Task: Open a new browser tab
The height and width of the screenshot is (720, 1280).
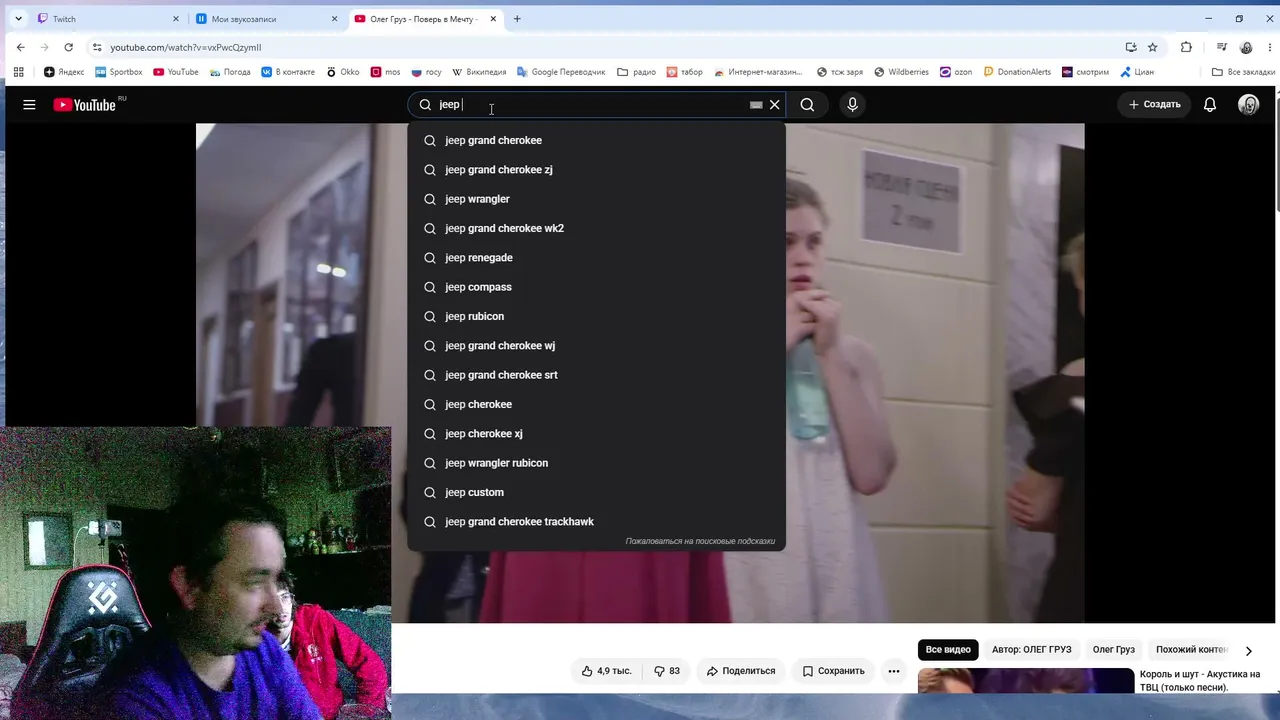Action: [x=517, y=19]
